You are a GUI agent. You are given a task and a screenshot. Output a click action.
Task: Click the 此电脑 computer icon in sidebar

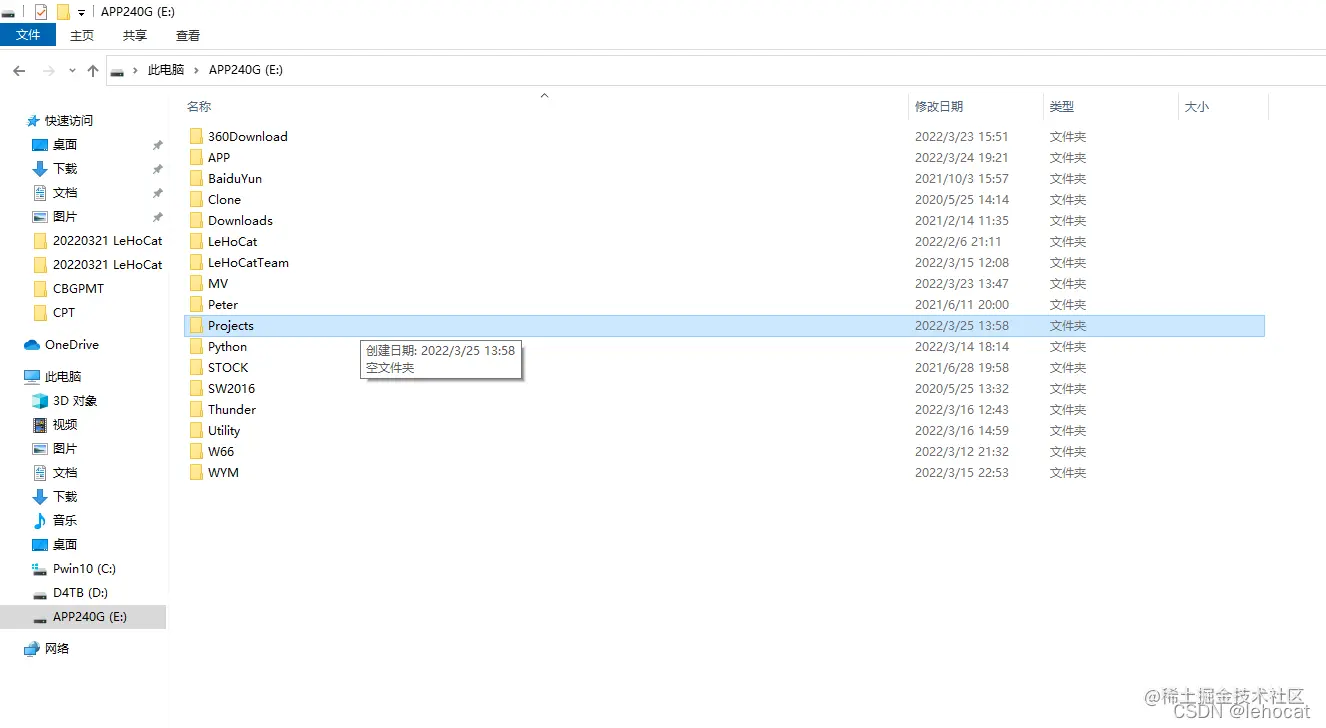click(32, 376)
